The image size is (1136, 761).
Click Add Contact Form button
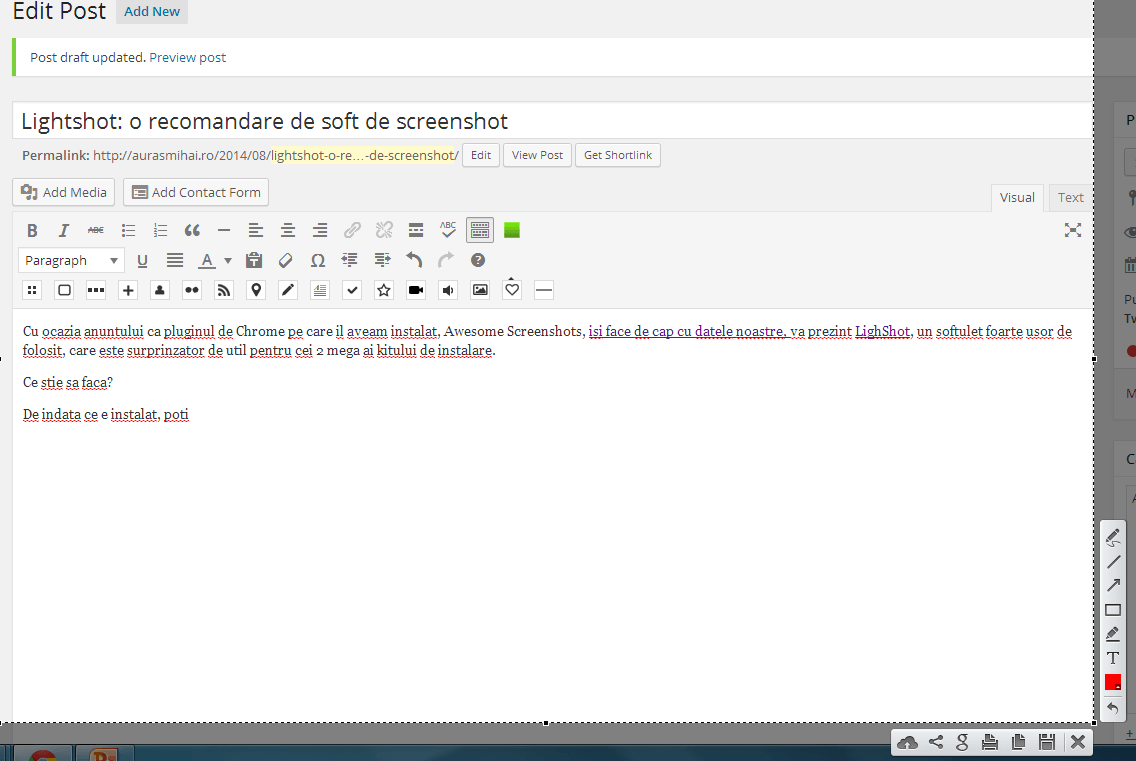pyautogui.click(x=196, y=192)
